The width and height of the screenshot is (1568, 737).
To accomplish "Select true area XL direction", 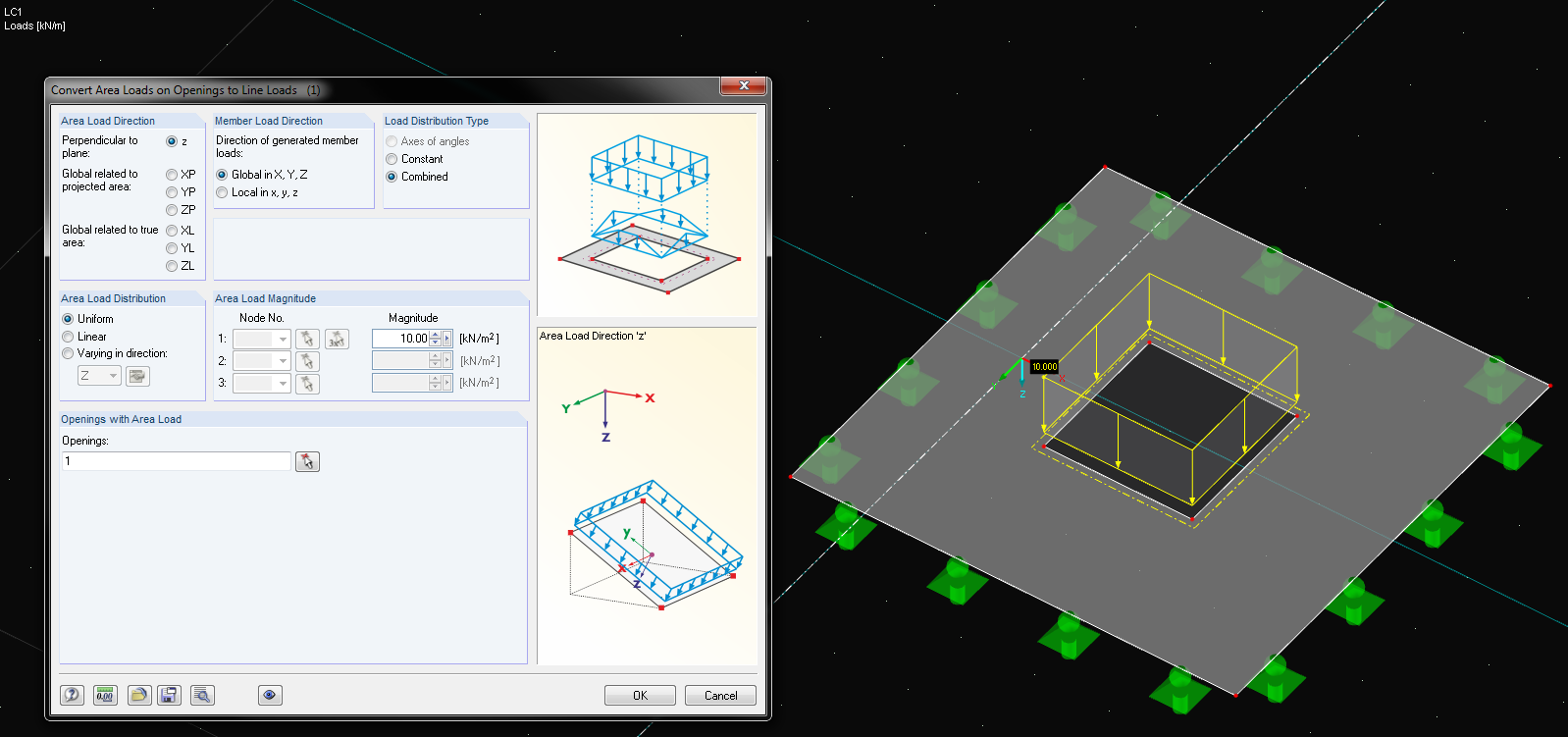I will [x=172, y=231].
